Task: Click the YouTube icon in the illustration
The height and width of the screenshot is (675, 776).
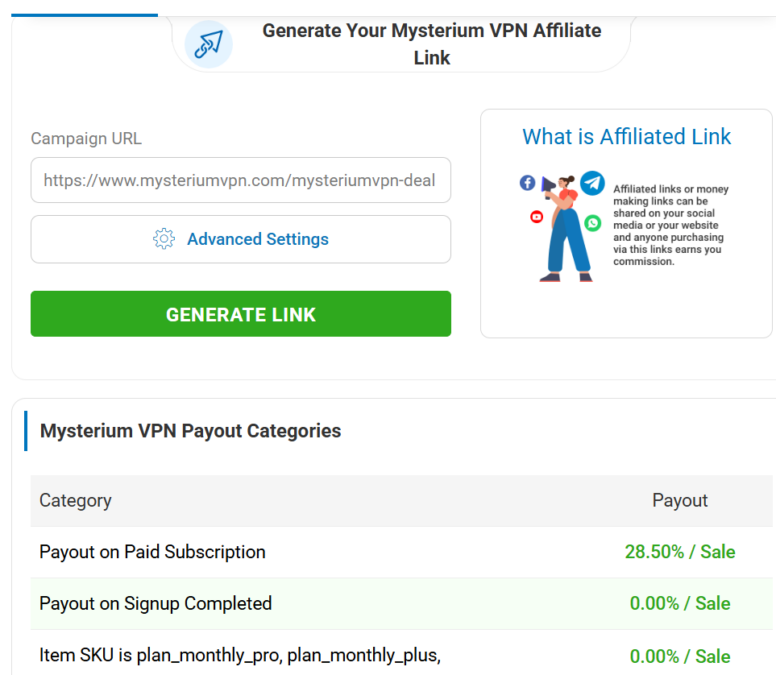Action: 537,216
